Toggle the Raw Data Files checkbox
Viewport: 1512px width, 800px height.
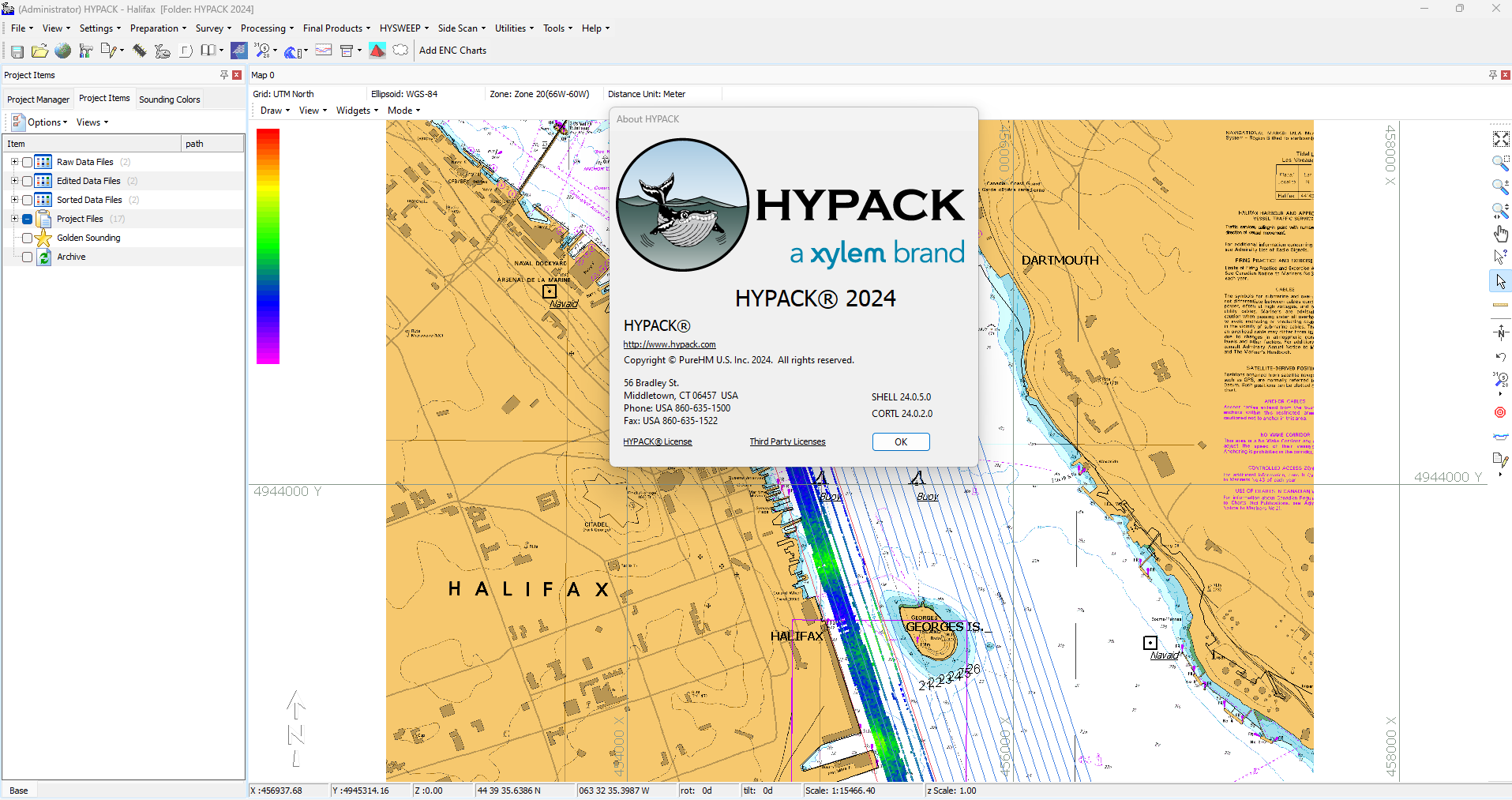(28, 162)
